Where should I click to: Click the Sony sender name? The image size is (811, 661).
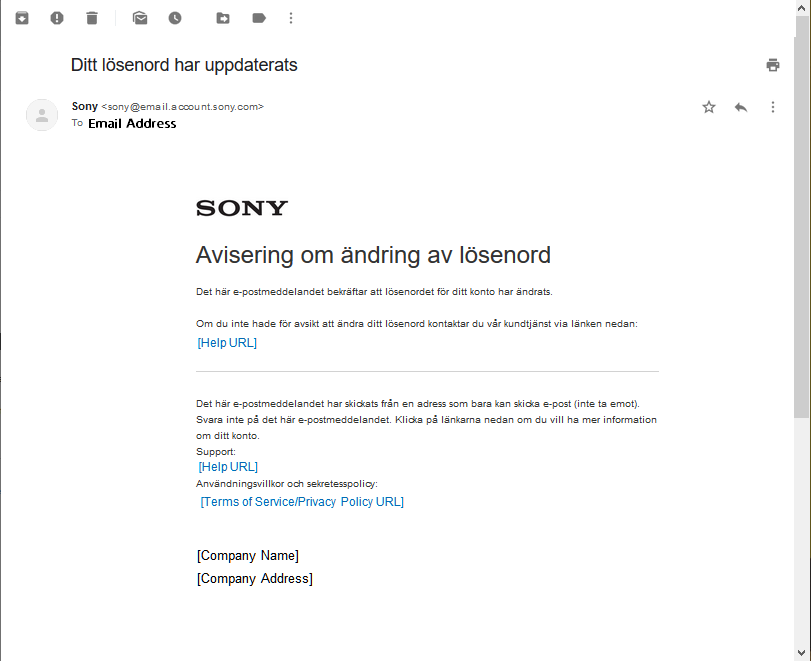pyautogui.click(x=85, y=106)
